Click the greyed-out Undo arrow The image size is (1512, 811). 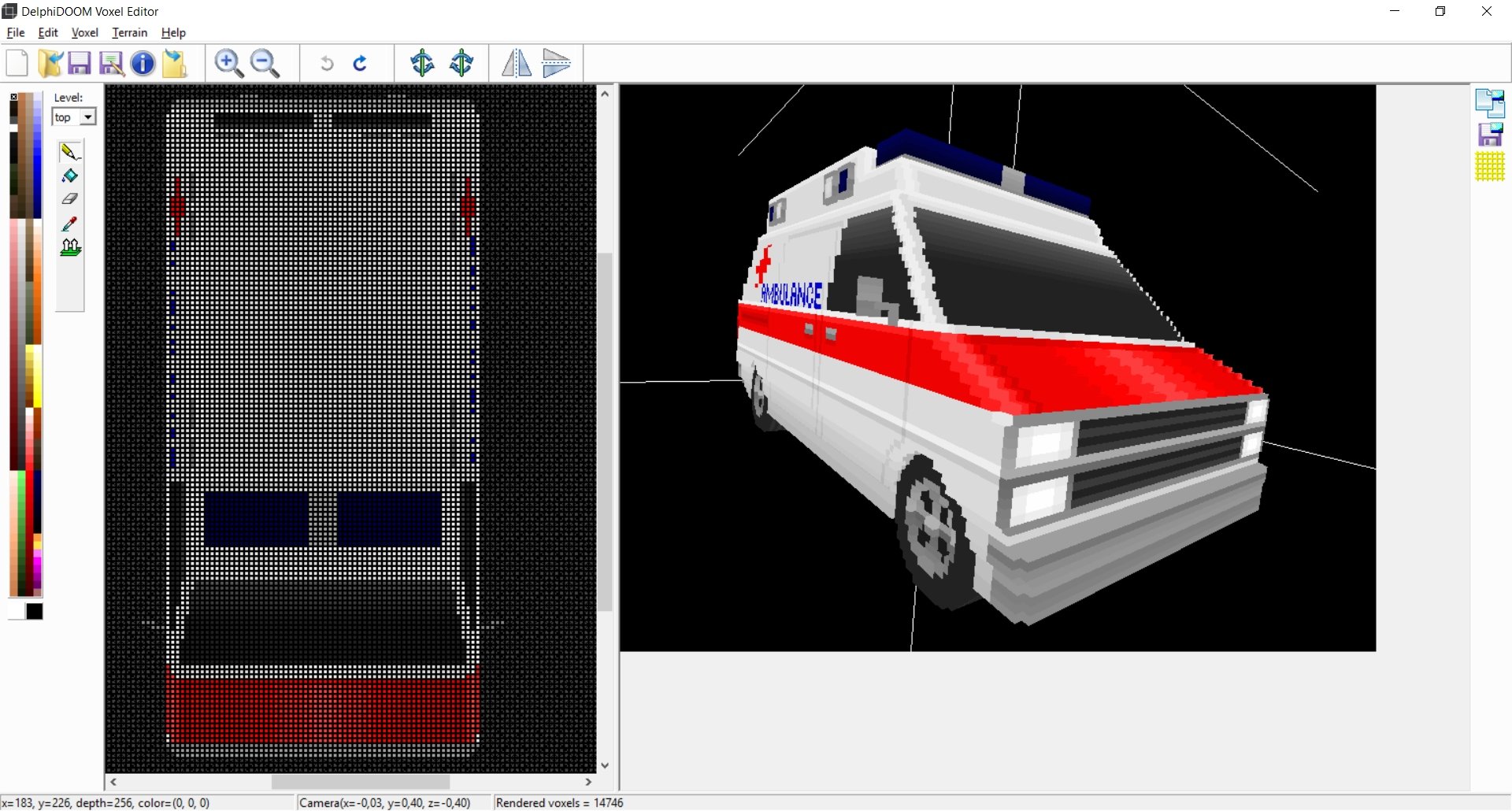click(327, 63)
